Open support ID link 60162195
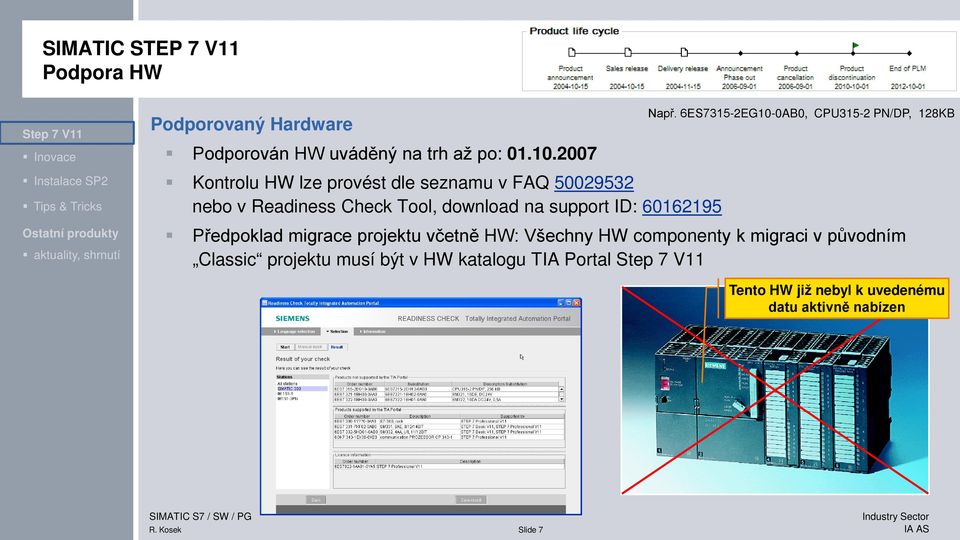The image size is (960, 540). [x=681, y=206]
